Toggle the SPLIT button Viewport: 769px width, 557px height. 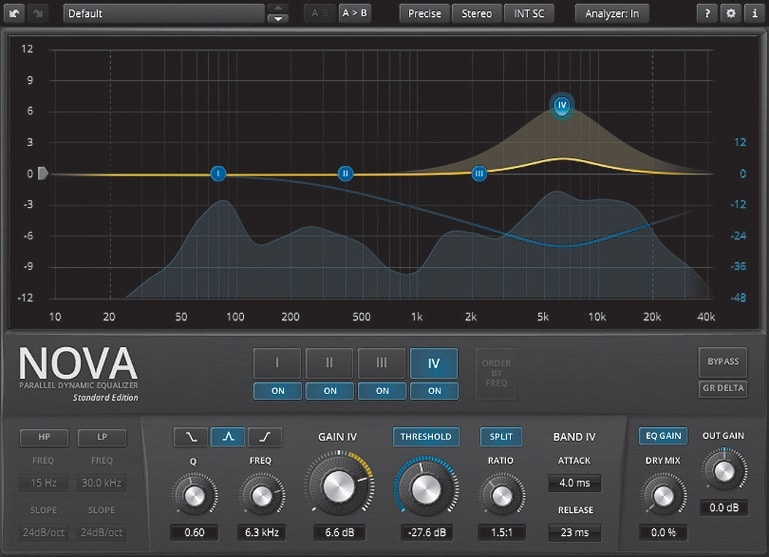click(x=501, y=437)
